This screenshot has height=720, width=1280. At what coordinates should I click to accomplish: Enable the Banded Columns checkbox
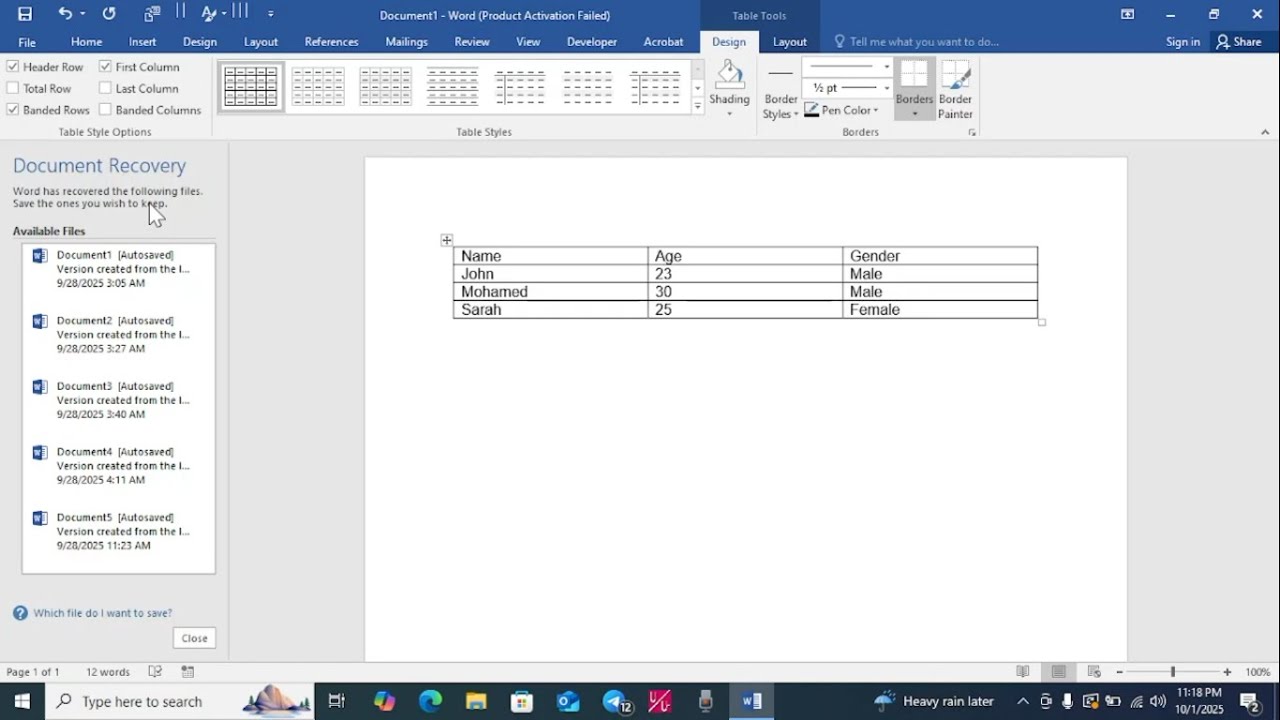(x=105, y=110)
